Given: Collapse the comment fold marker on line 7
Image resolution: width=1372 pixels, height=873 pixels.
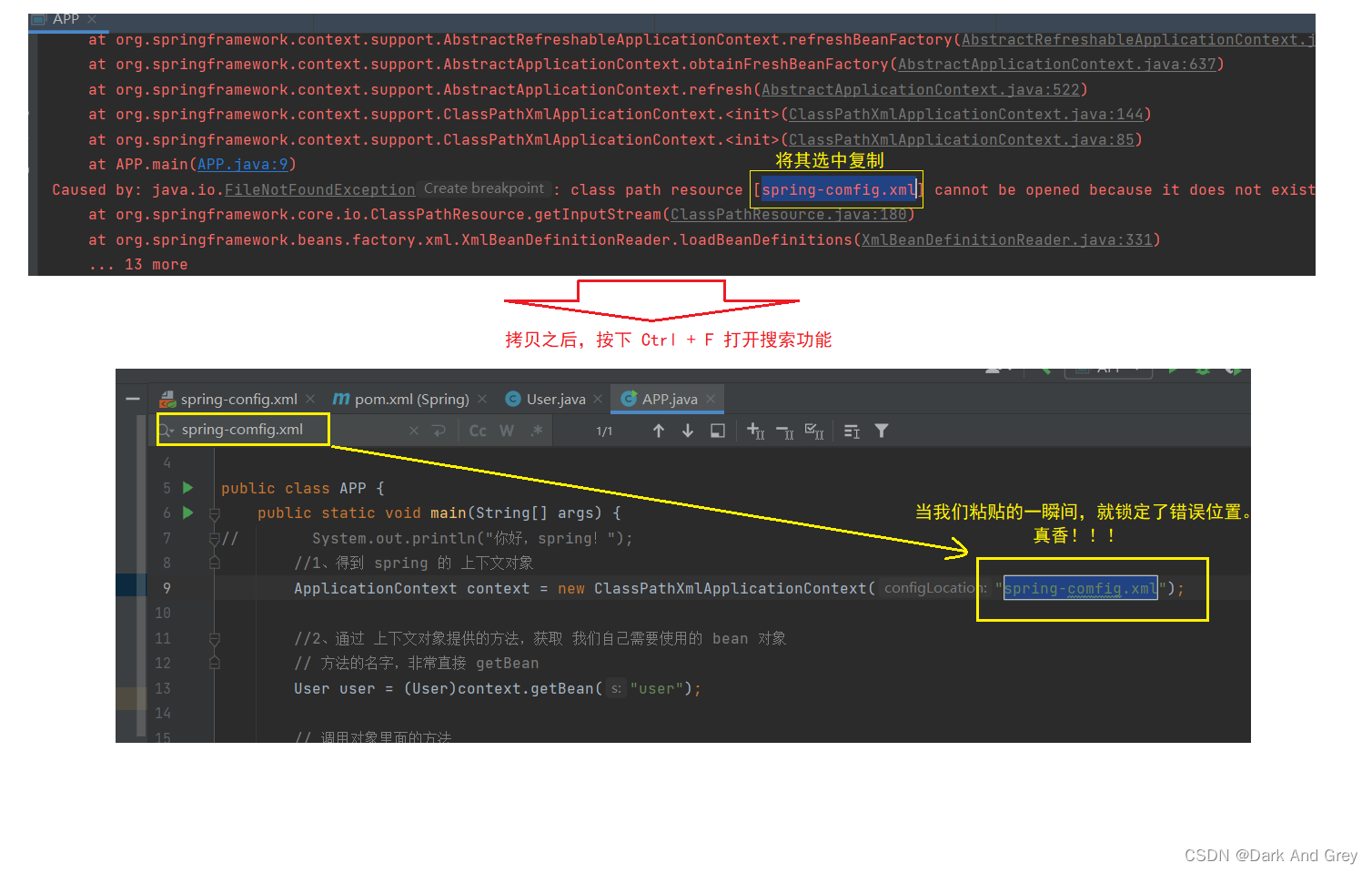Looking at the screenshot, I should [x=215, y=538].
